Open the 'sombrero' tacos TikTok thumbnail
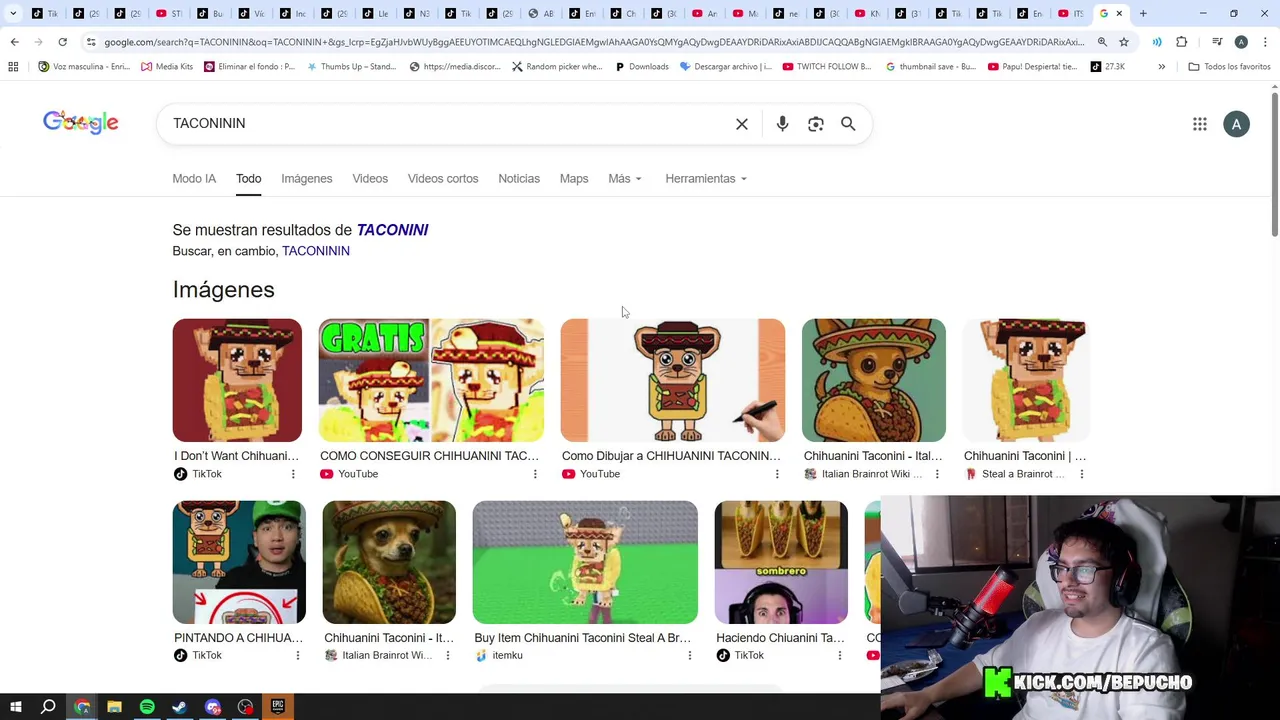This screenshot has width=1280, height=720. tap(781, 562)
